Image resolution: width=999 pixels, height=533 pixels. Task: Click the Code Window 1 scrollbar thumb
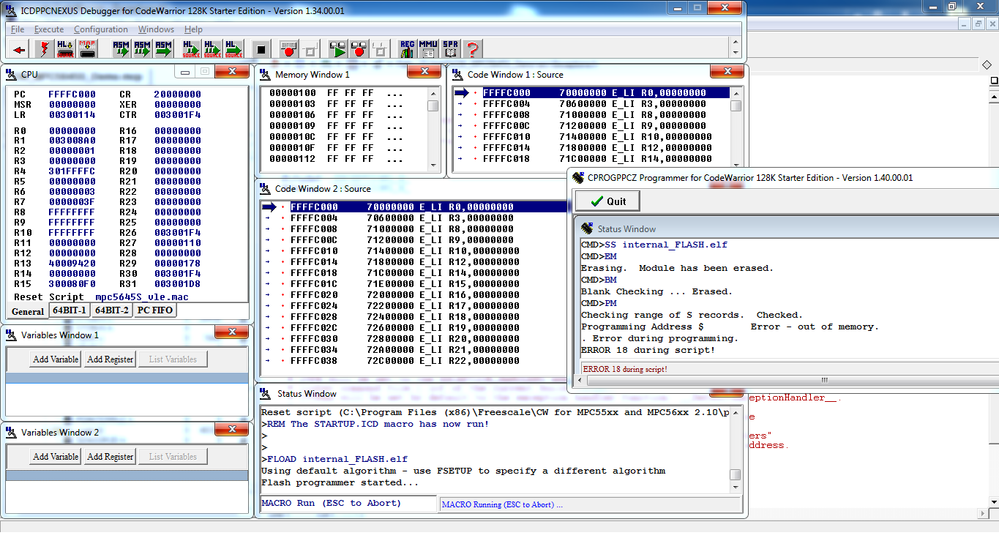[x=737, y=106]
